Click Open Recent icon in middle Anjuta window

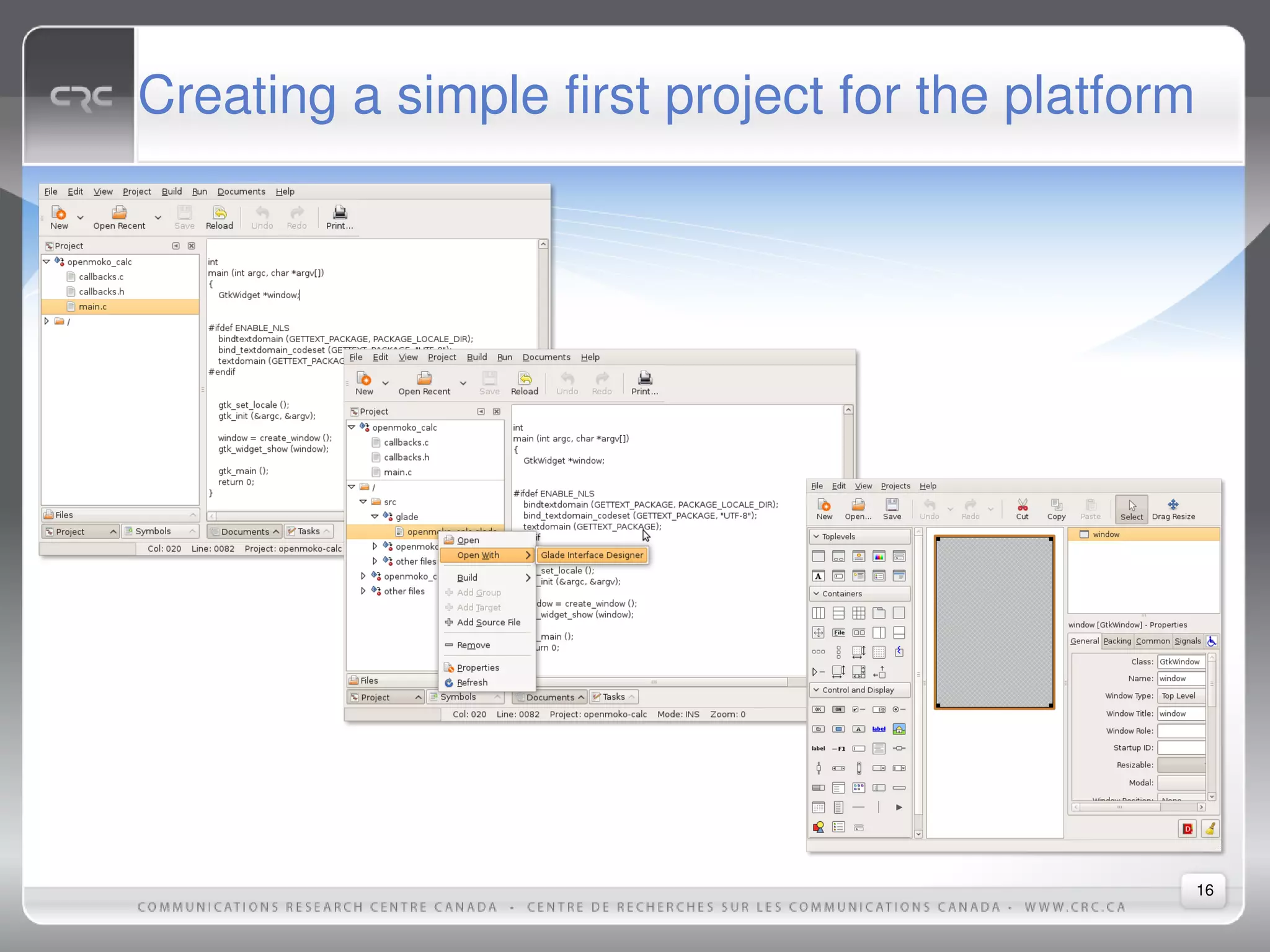[424, 378]
